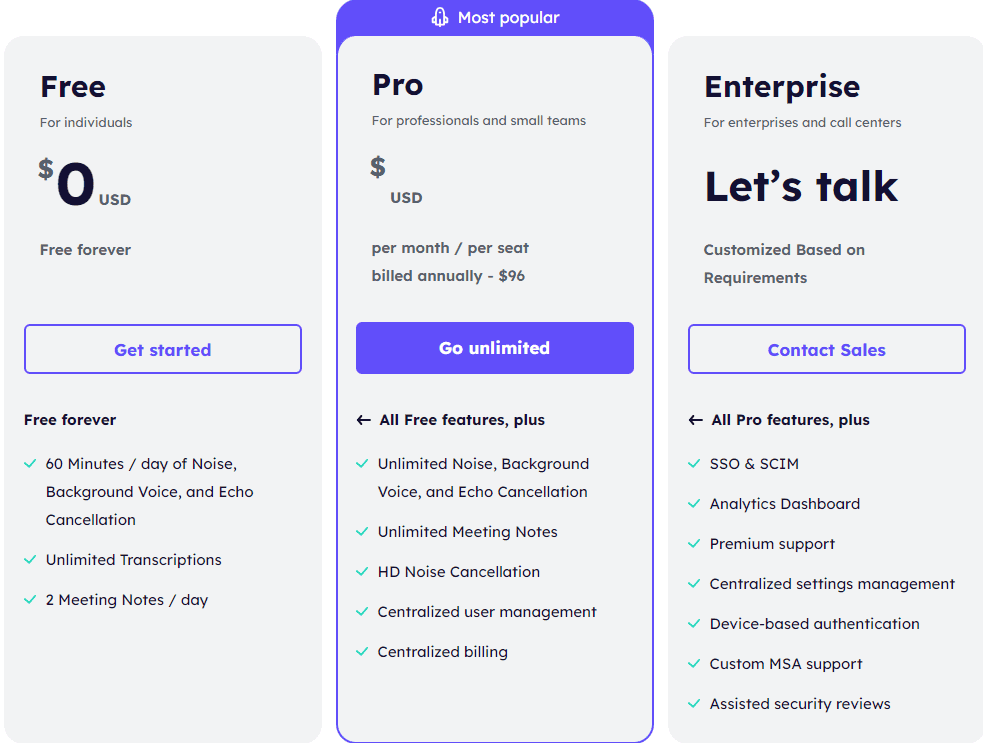
Task: Click the Enterprise plan heading
Action: click(x=782, y=87)
